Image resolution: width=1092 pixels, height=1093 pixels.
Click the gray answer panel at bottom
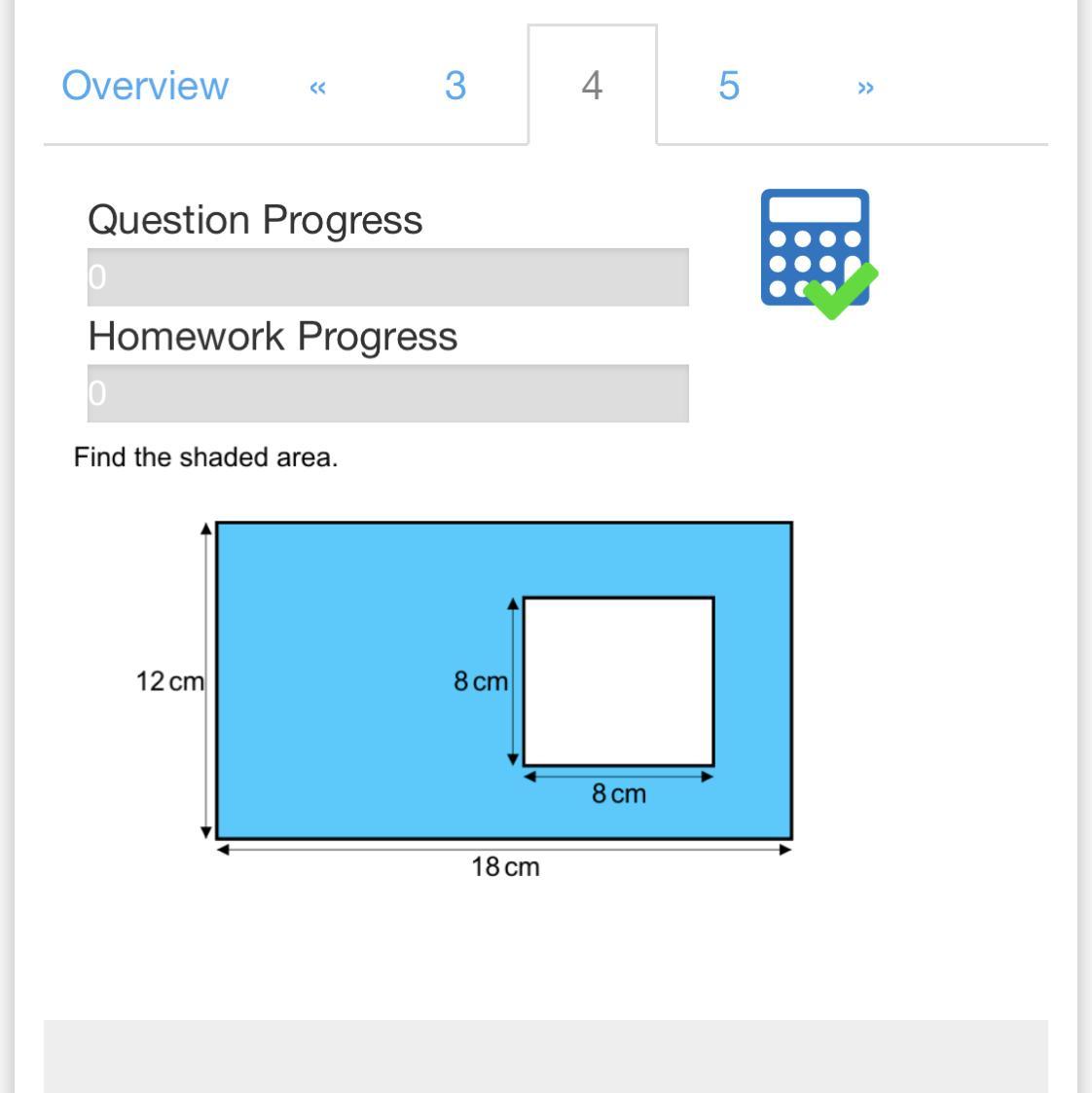546,1056
